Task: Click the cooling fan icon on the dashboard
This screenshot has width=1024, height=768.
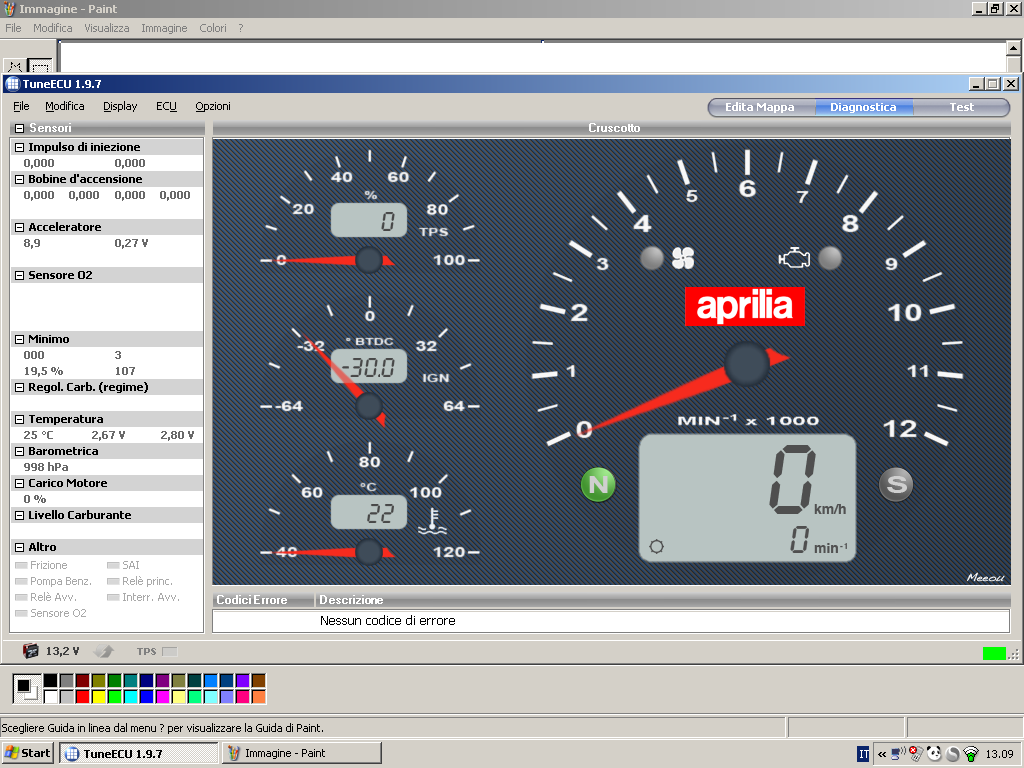Action: [x=683, y=258]
